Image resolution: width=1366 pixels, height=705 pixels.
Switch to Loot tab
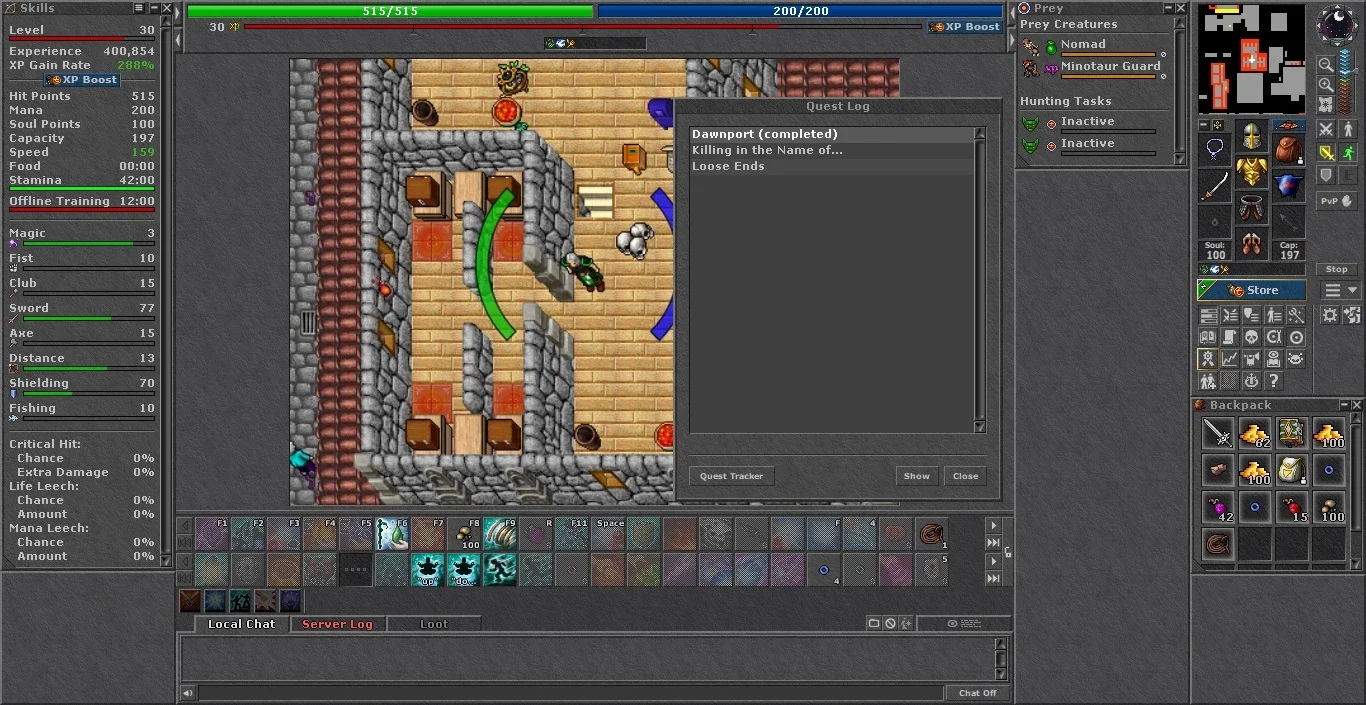[x=434, y=624]
